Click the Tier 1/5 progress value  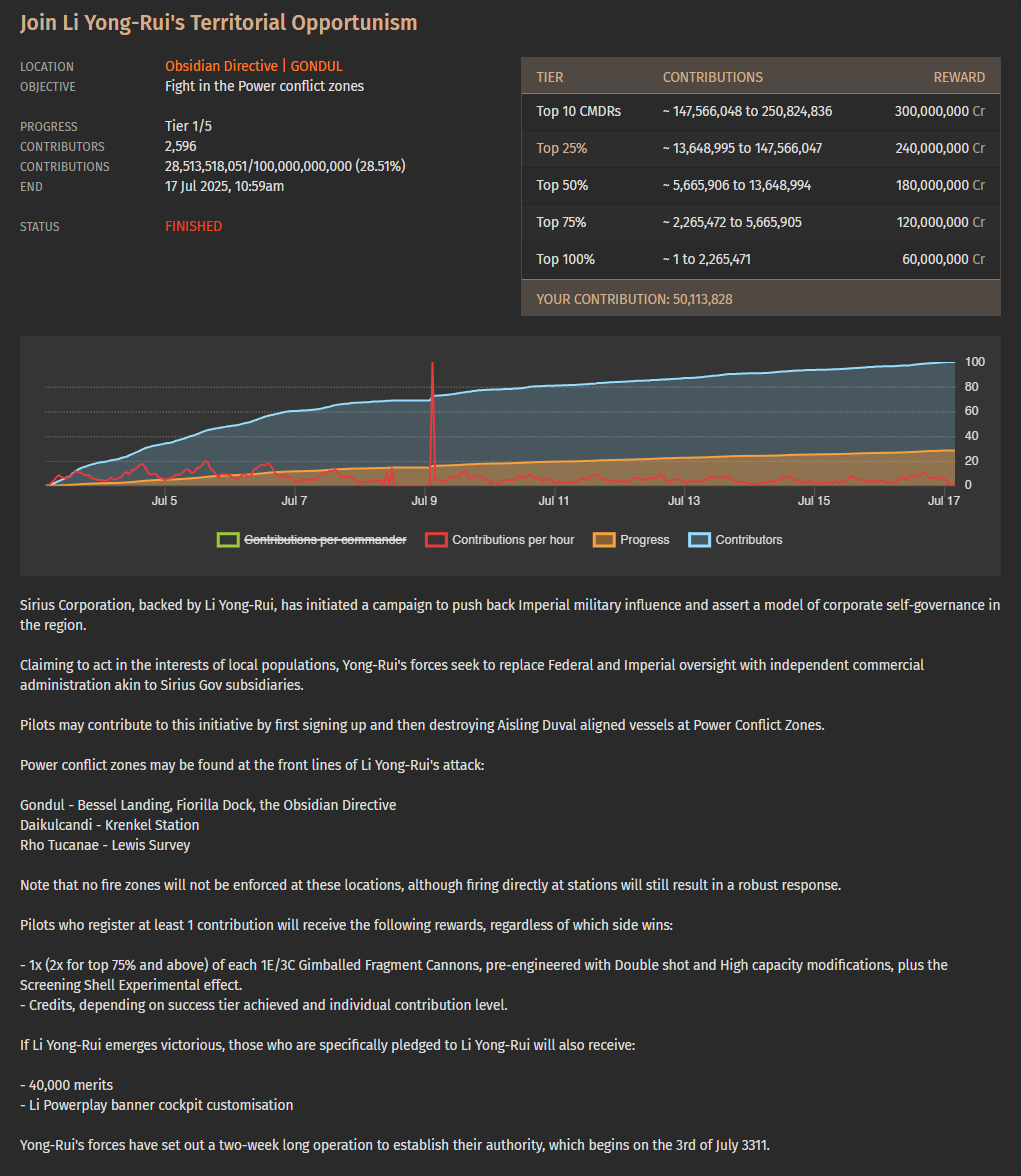tap(188, 126)
